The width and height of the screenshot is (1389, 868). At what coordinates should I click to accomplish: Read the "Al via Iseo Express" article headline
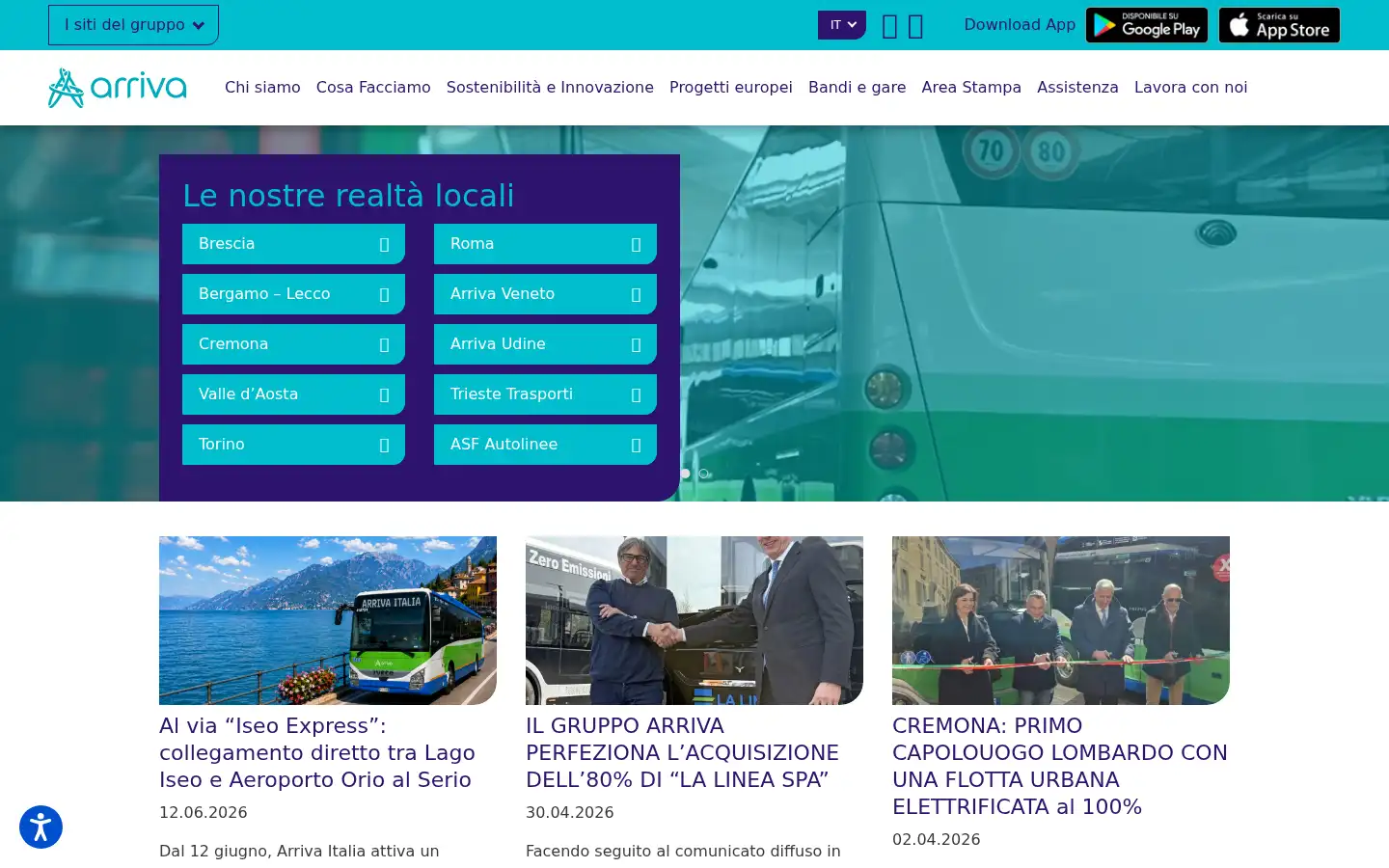pos(317,752)
